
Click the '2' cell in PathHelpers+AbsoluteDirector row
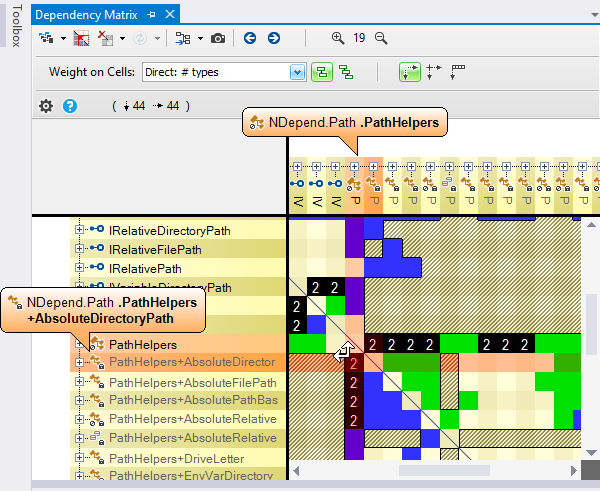coord(354,363)
